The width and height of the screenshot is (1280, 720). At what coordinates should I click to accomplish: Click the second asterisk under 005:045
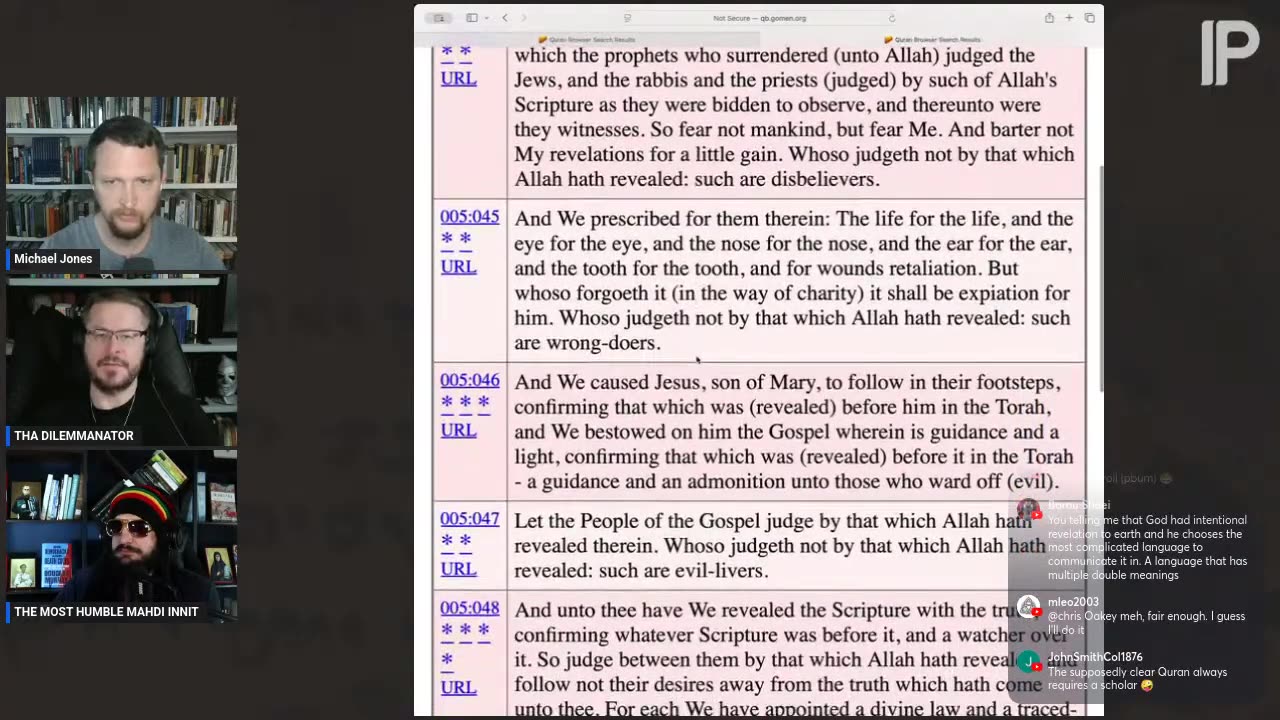point(465,241)
